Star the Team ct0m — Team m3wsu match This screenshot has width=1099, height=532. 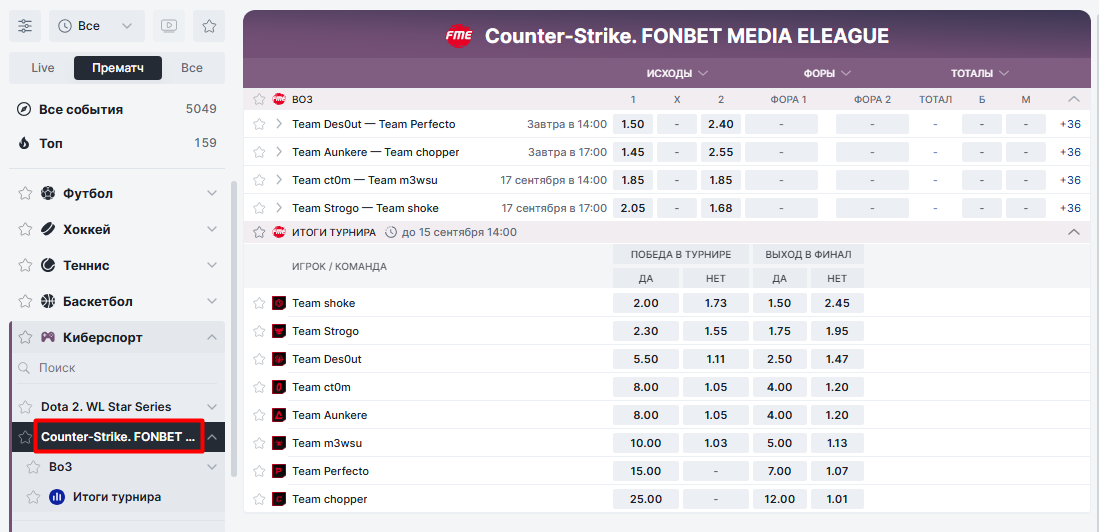[259, 180]
